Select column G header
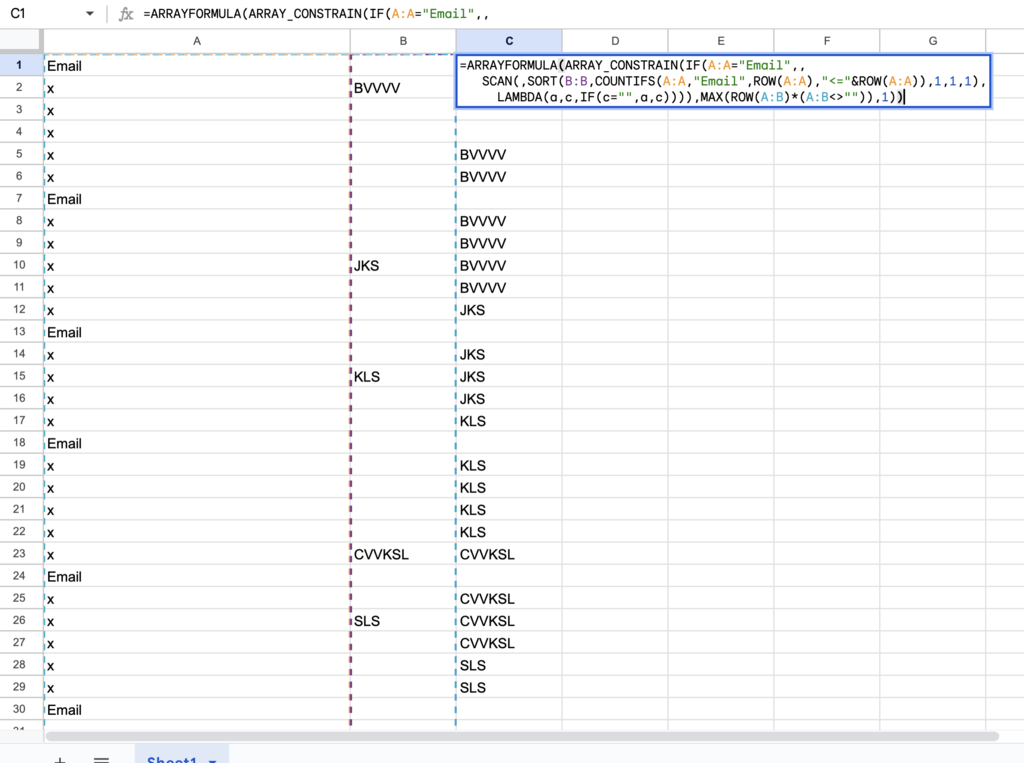Image resolution: width=1024 pixels, height=763 pixels. (932, 41)
